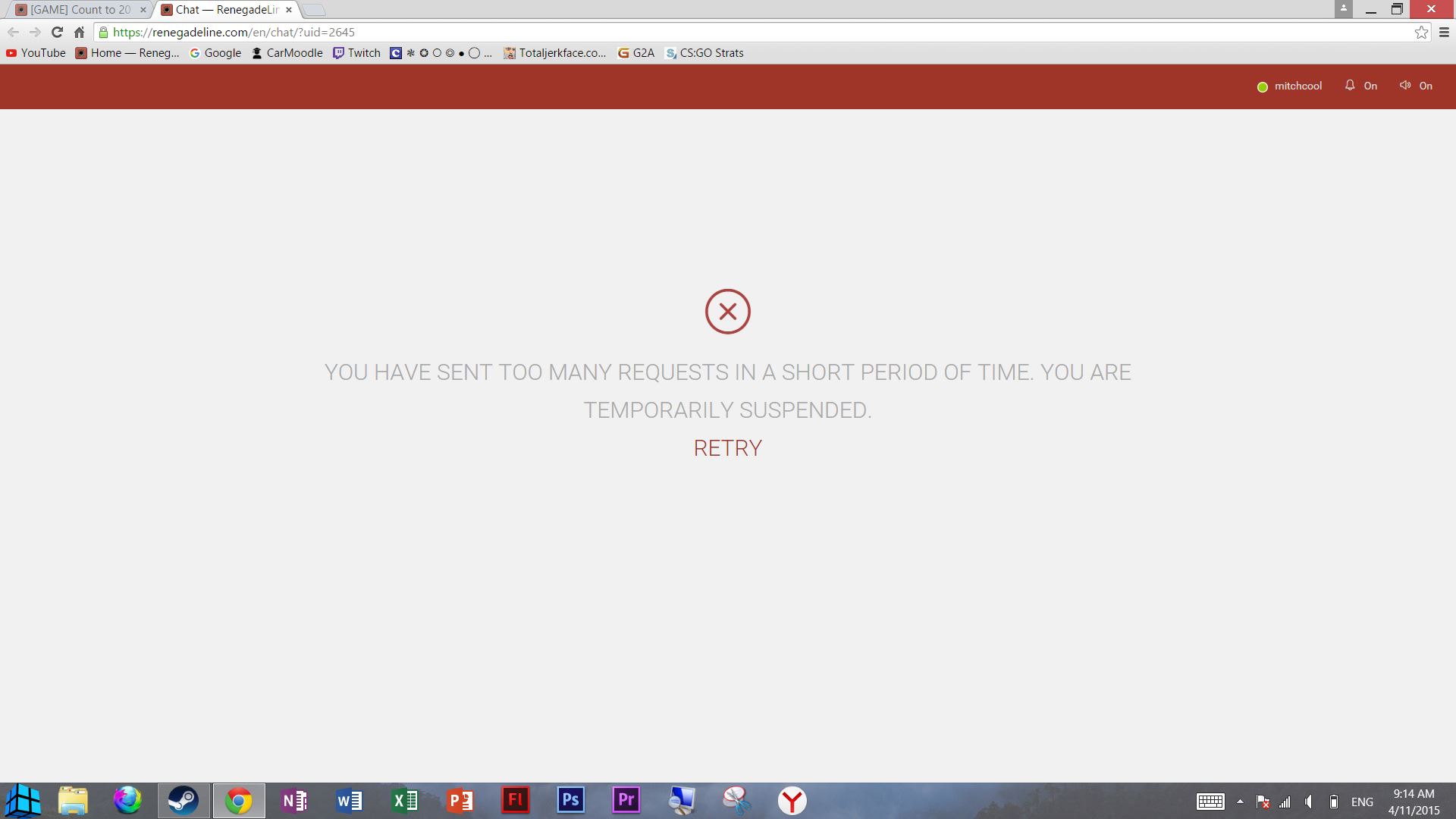Open the network signal tray icon
This screenshot has width=1456, height=819.
1285,802
